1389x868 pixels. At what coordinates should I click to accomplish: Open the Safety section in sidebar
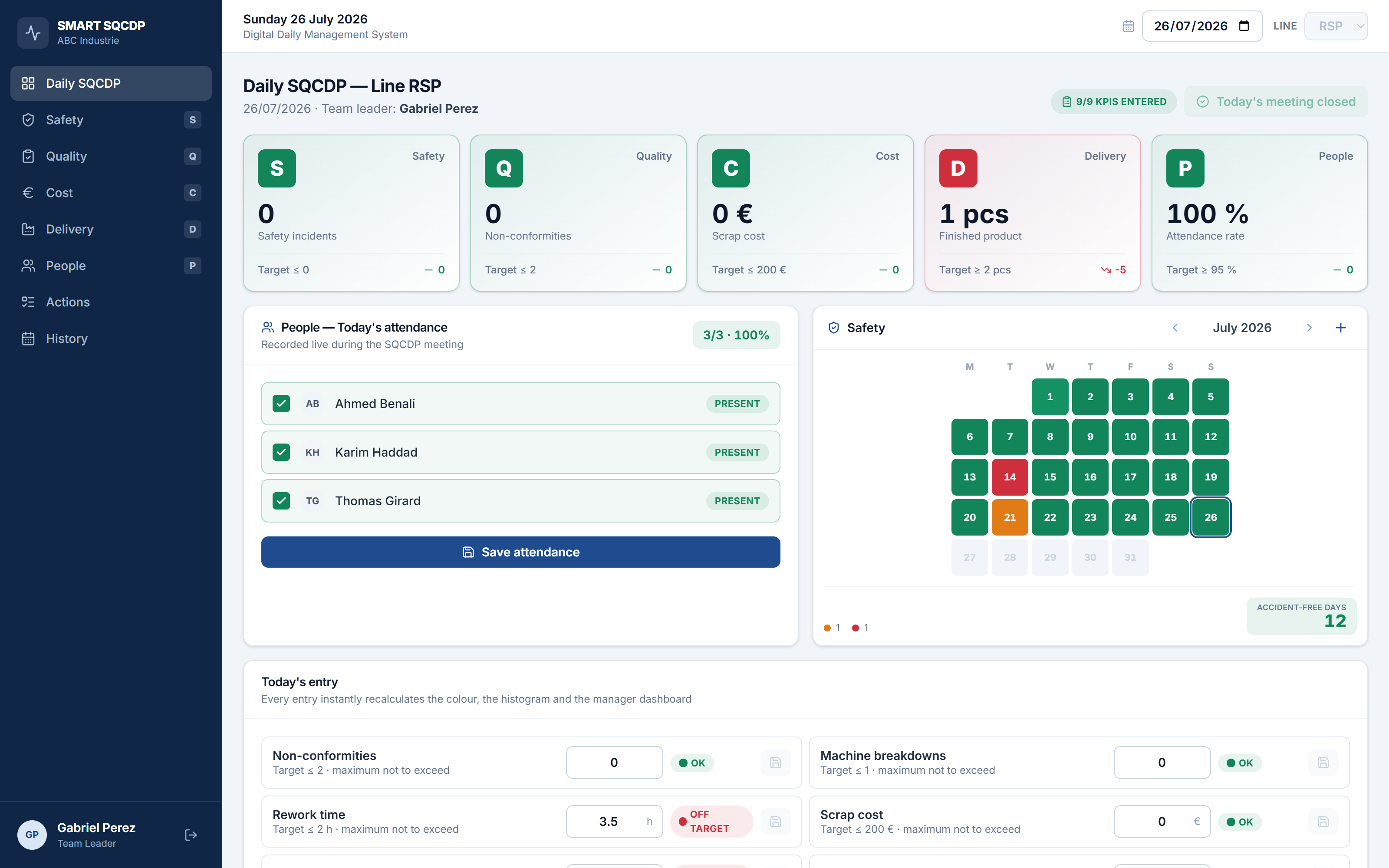111,119
